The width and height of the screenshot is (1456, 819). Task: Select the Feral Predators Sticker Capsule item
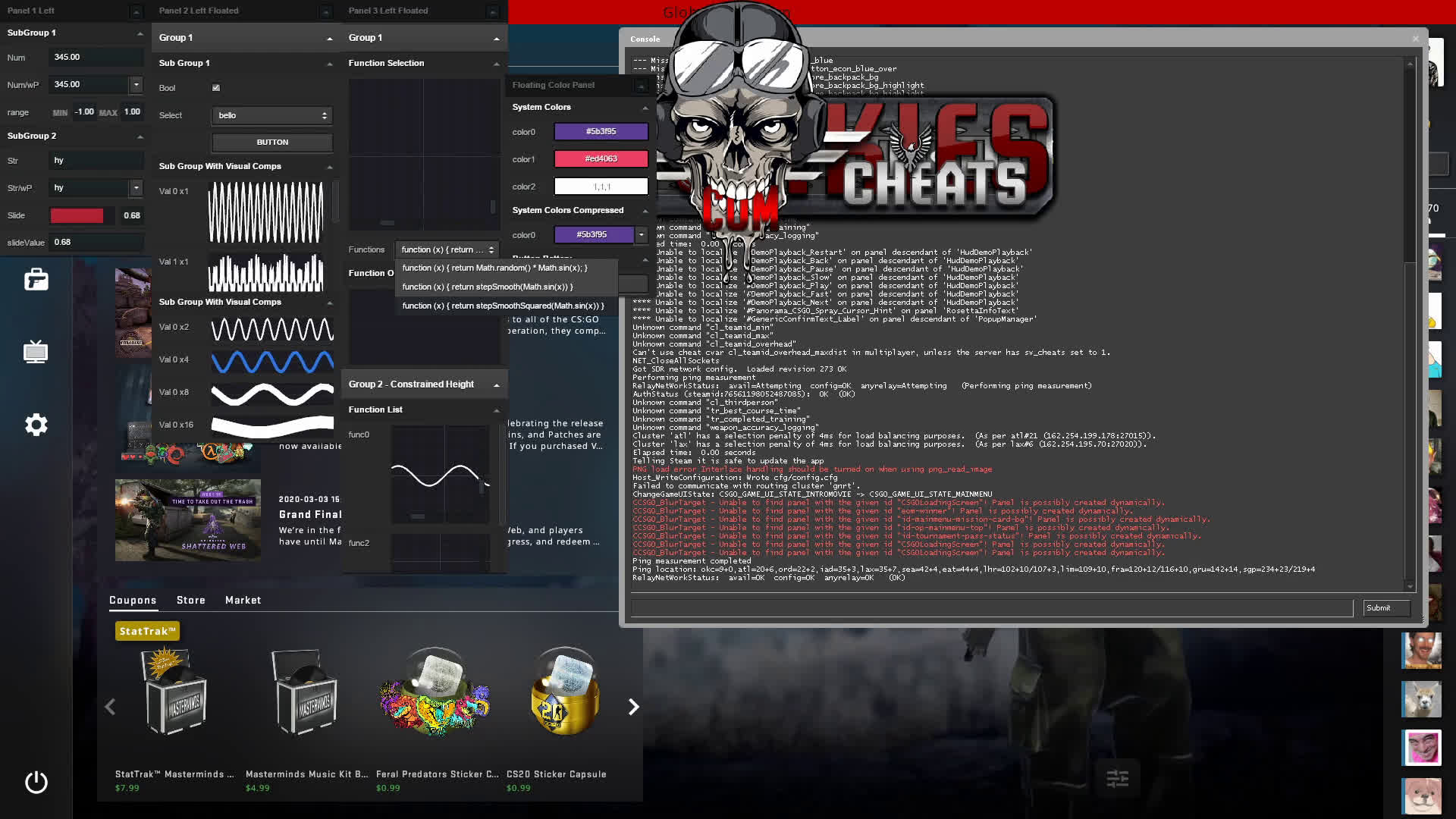[x=435, y=692]
